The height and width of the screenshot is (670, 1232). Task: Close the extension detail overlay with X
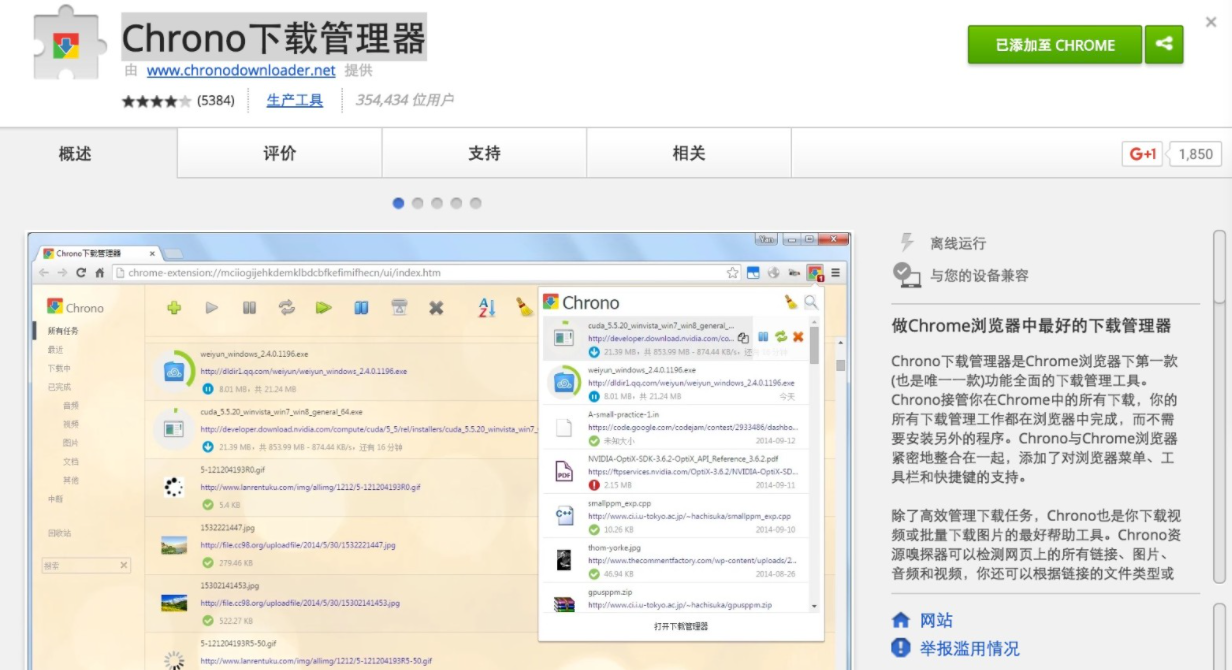coord(1211,23)
